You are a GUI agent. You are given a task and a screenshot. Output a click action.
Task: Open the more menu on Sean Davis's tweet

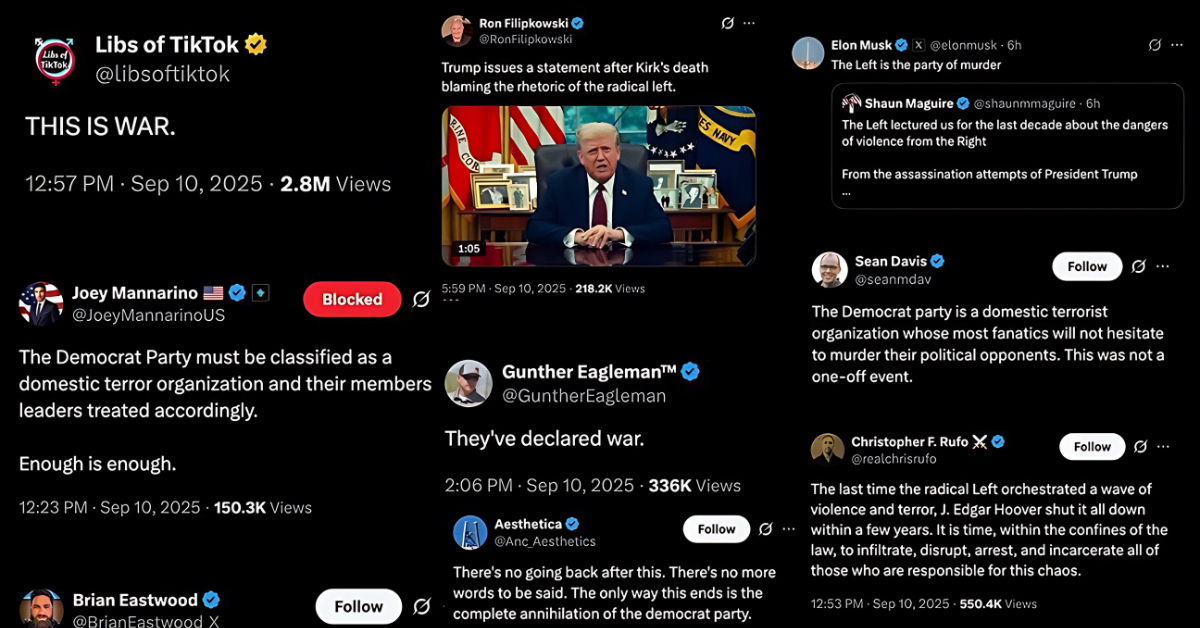(x=1163, y=267)
